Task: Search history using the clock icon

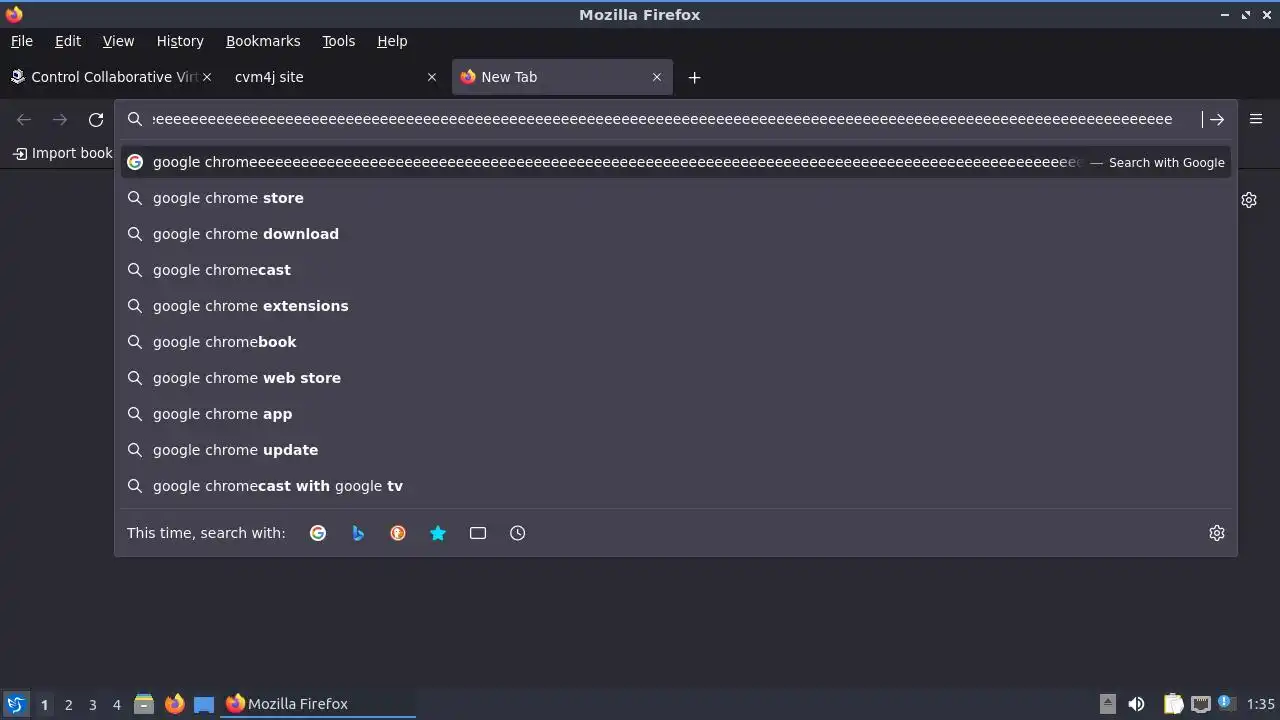Action: (518, 533)
